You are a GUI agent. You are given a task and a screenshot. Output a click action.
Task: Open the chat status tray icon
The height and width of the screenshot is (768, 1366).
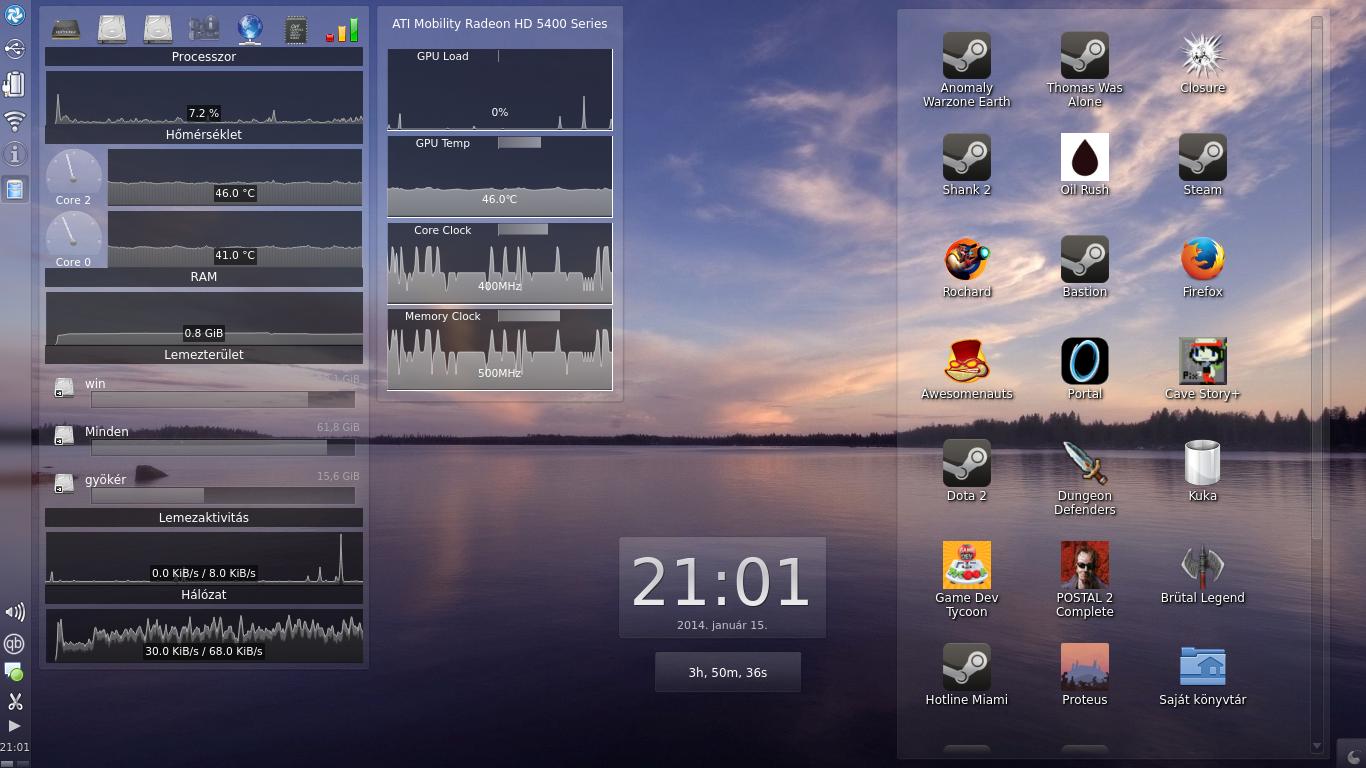point(14,672)
